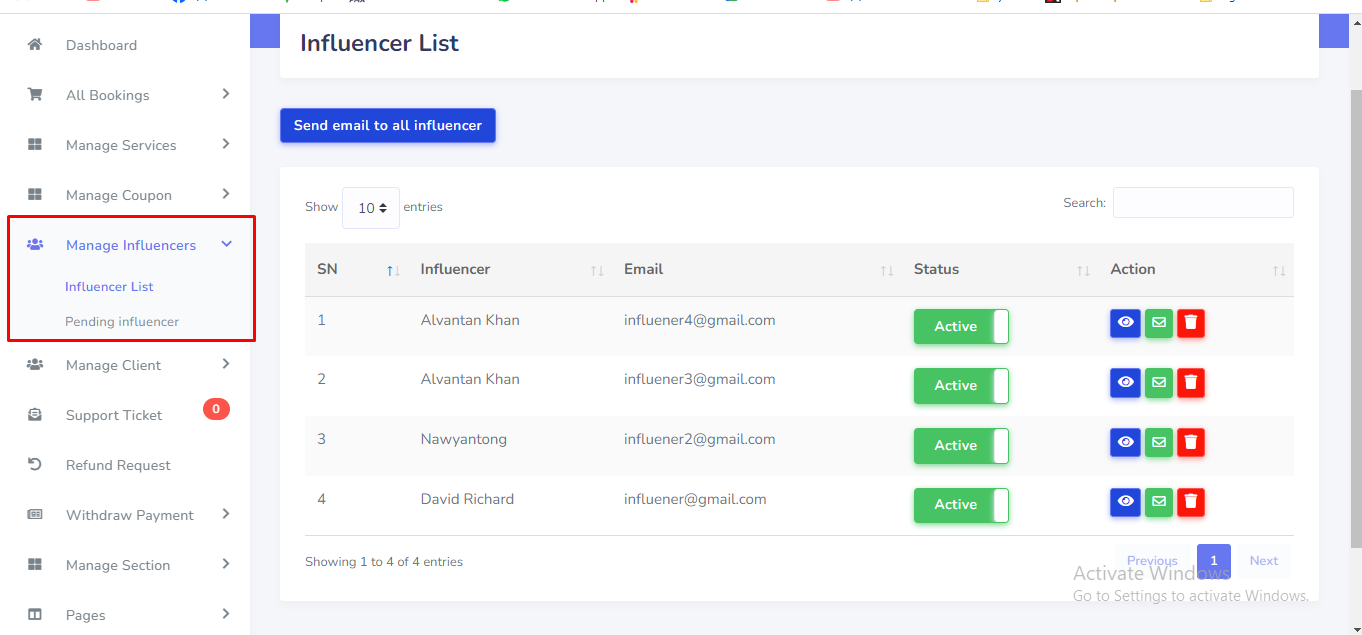Go to pagination page 1 button
The width and height of the screenshot is (1362, 635).
point(1213,561)
